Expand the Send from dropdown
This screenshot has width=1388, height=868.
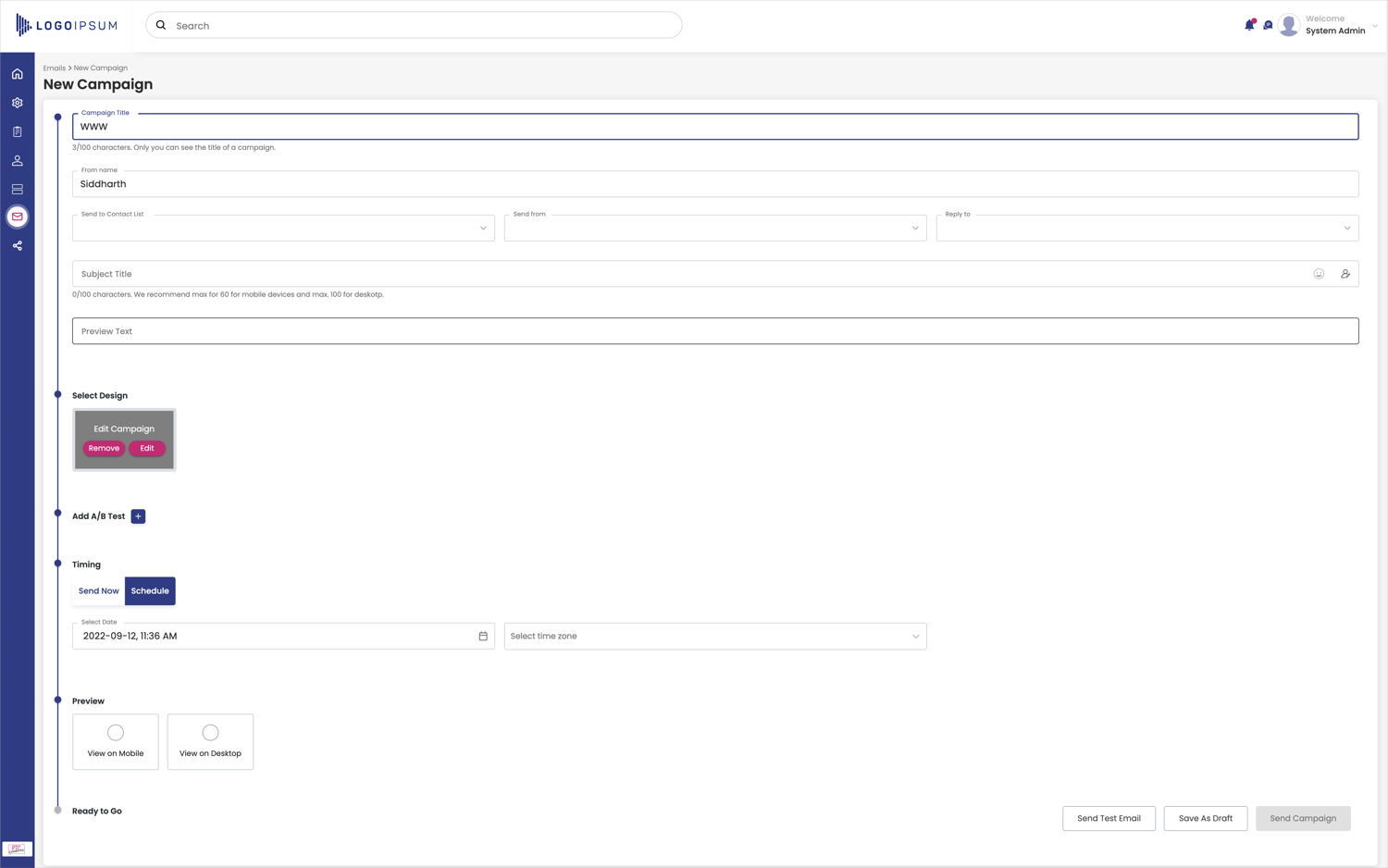pyautogui.click(x=715, y=229)
